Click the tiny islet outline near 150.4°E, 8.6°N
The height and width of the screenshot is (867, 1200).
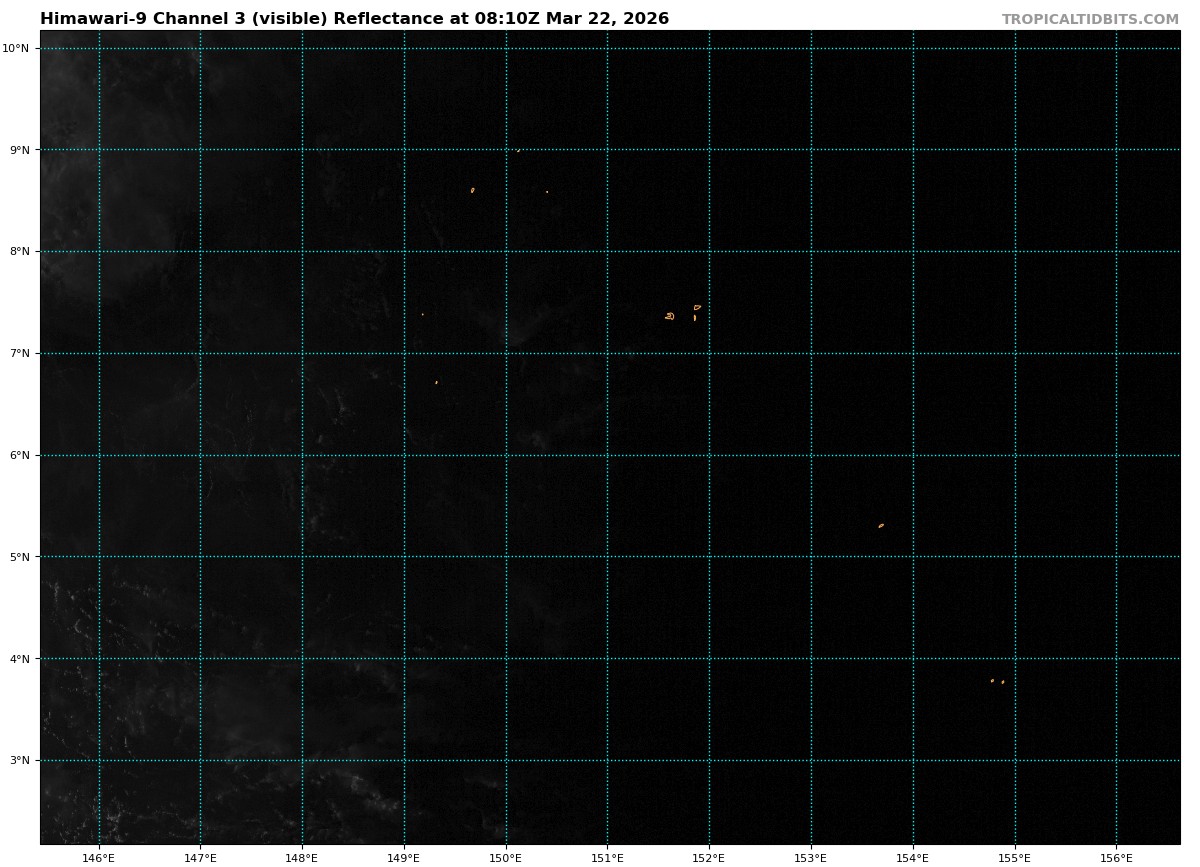[x=547, y=192]
